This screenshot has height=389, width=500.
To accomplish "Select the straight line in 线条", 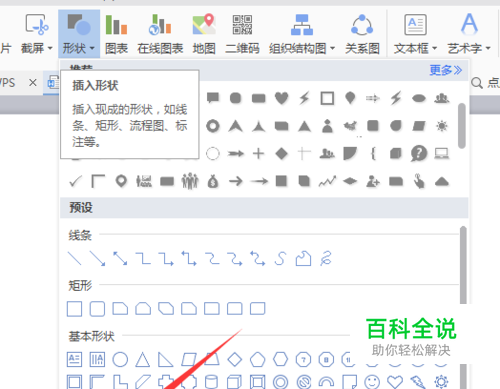I will point(74,258).
